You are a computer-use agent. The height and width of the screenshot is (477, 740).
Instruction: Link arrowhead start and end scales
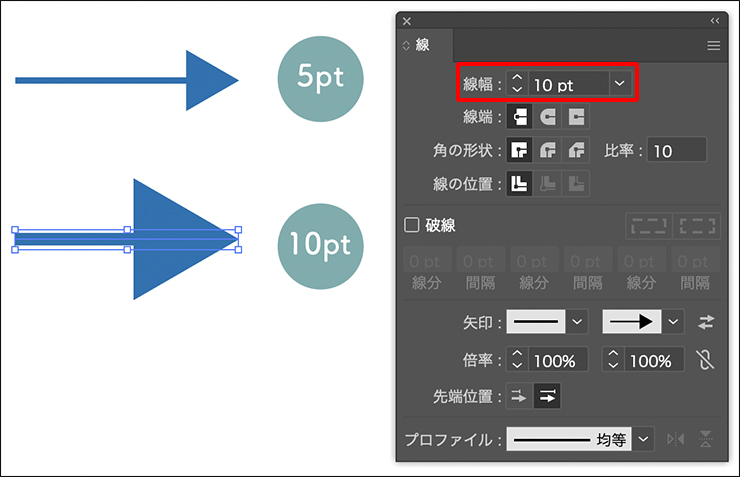click(705, 360)
